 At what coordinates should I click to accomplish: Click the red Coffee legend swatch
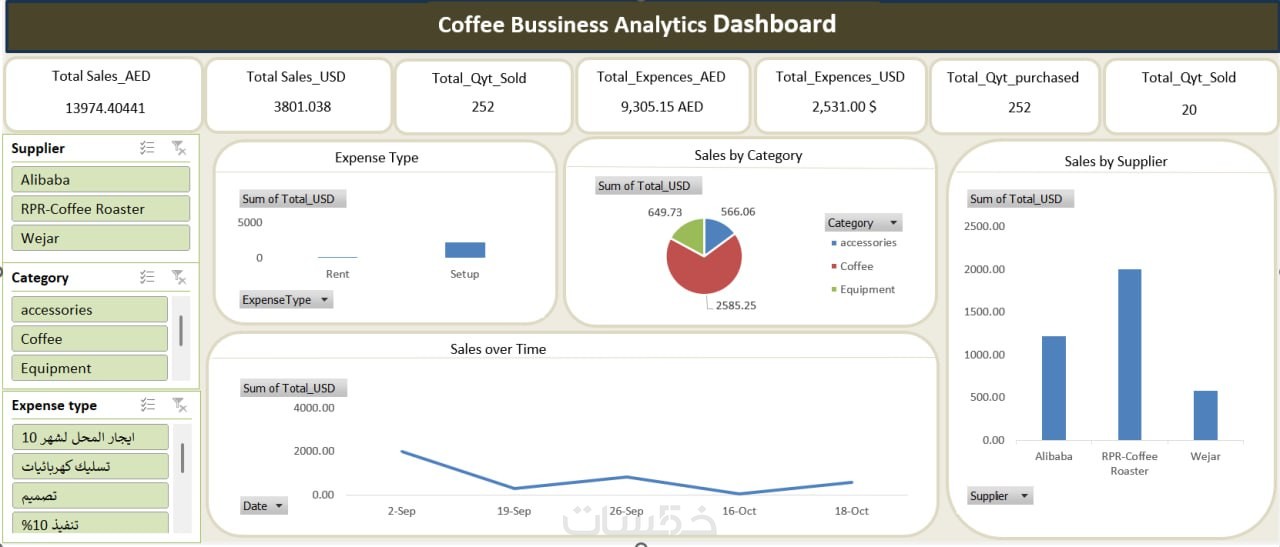[834, 266]
